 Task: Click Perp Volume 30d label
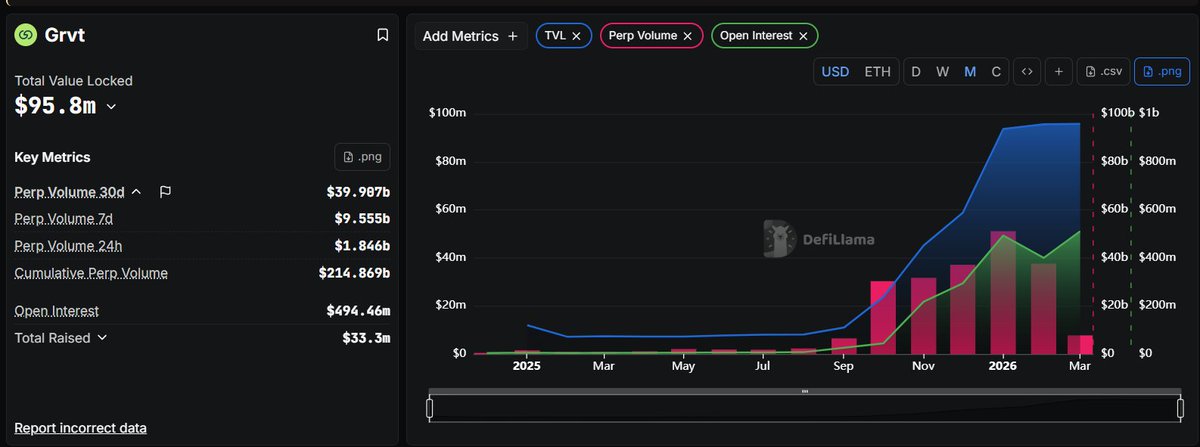point(69,191)
